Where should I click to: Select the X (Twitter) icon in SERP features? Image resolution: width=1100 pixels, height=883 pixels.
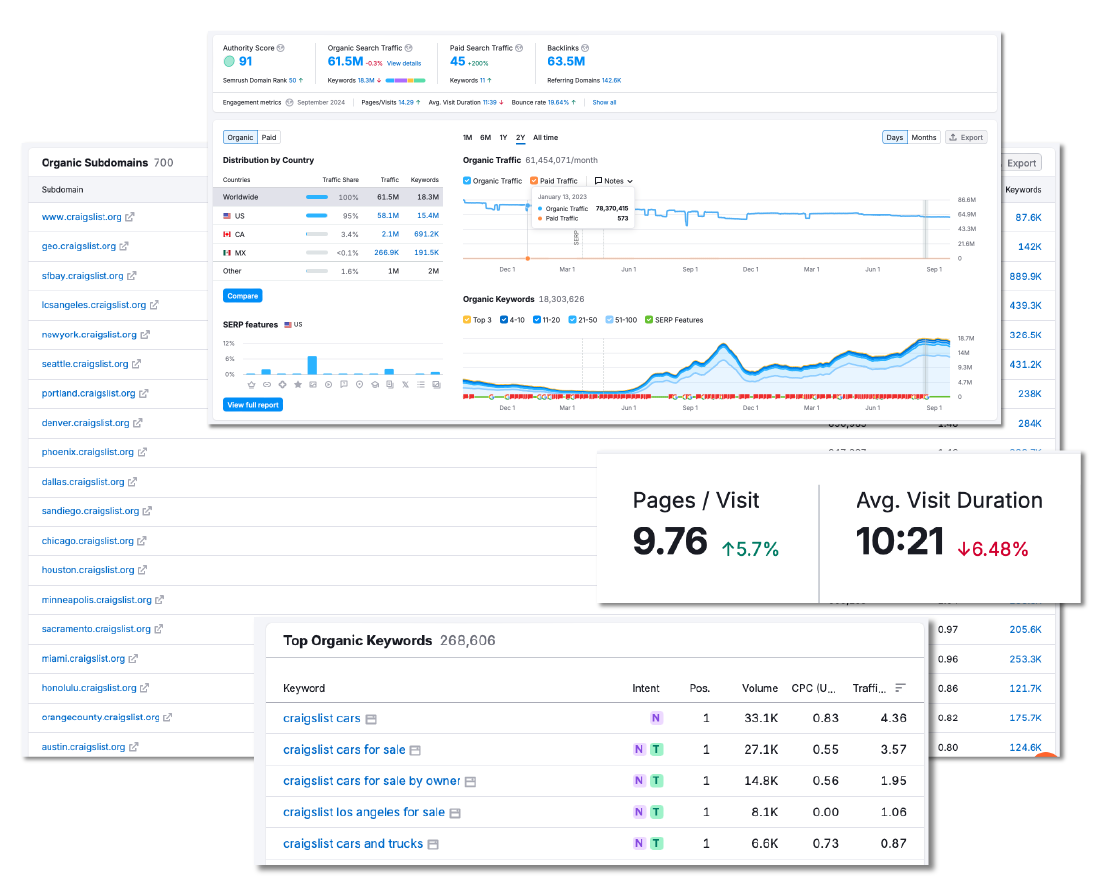tap(405, 384)
